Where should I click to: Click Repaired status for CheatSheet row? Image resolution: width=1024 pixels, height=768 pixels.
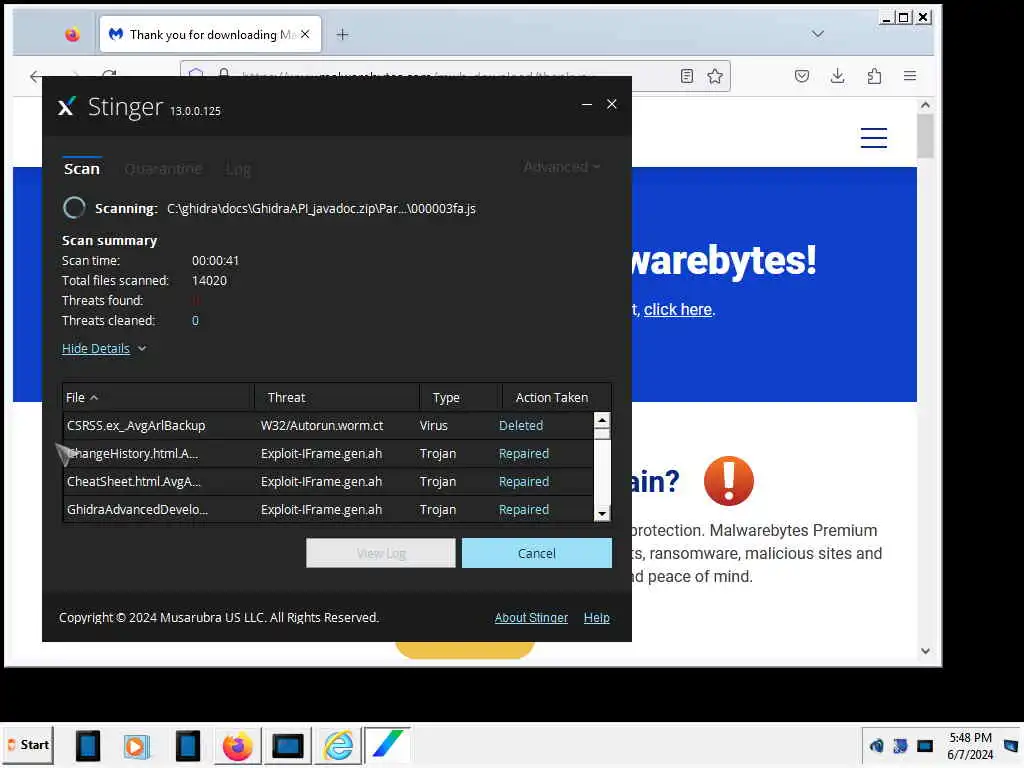tap(524, 481)
